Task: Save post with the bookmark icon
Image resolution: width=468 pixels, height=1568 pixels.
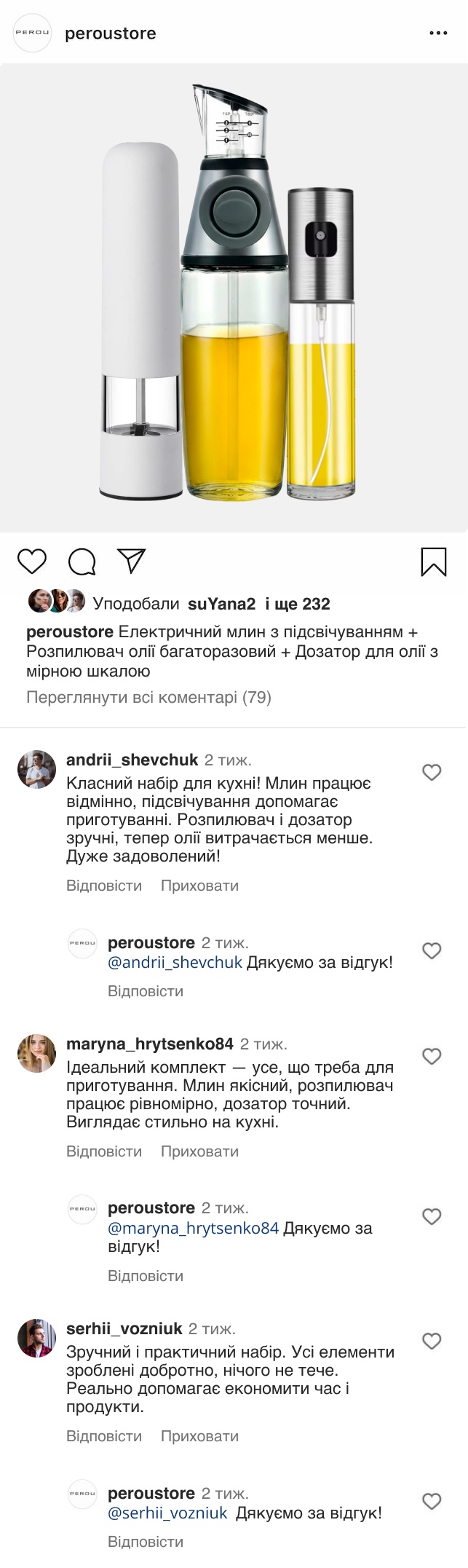Action: (x=434, y=562)
